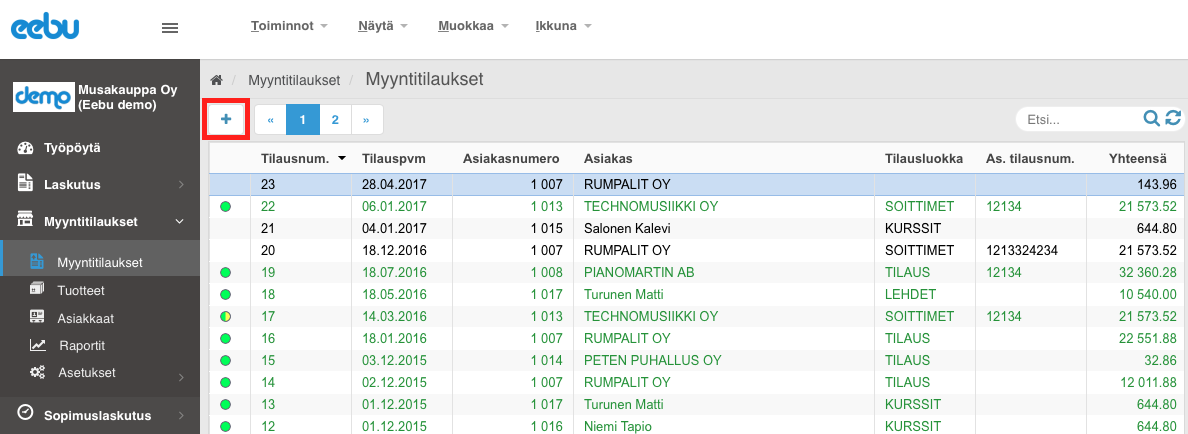
Task: Click the green status dot on order 15
Action: click(225, 360)
